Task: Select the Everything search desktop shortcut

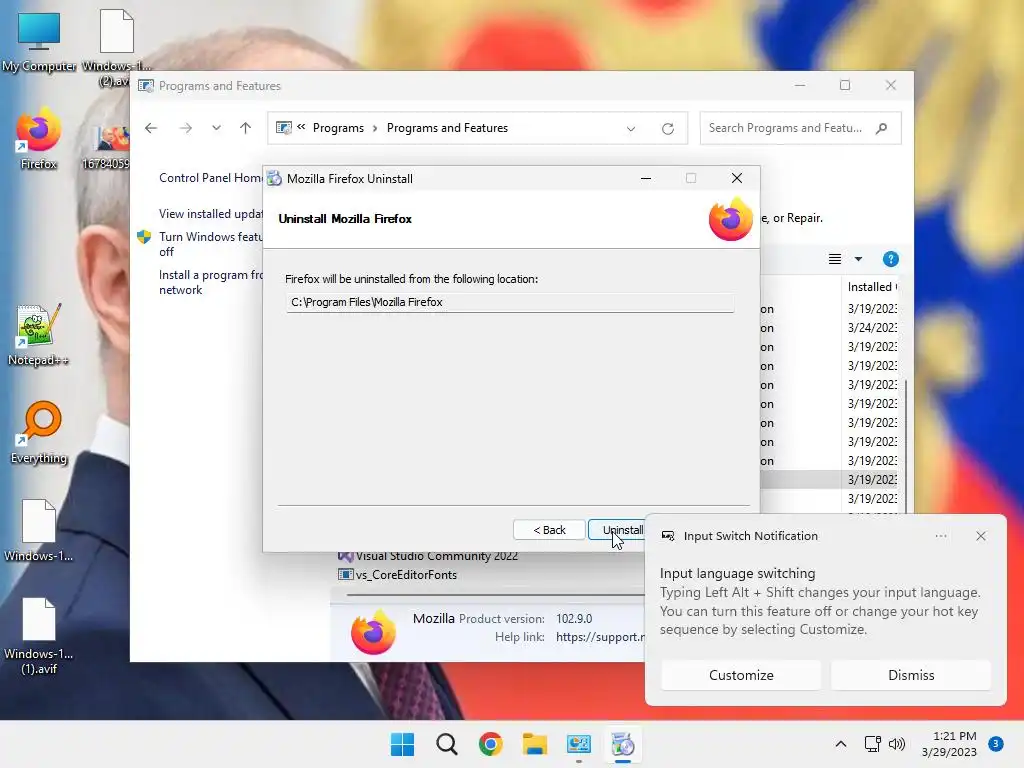Action: [x=39, y=432]
